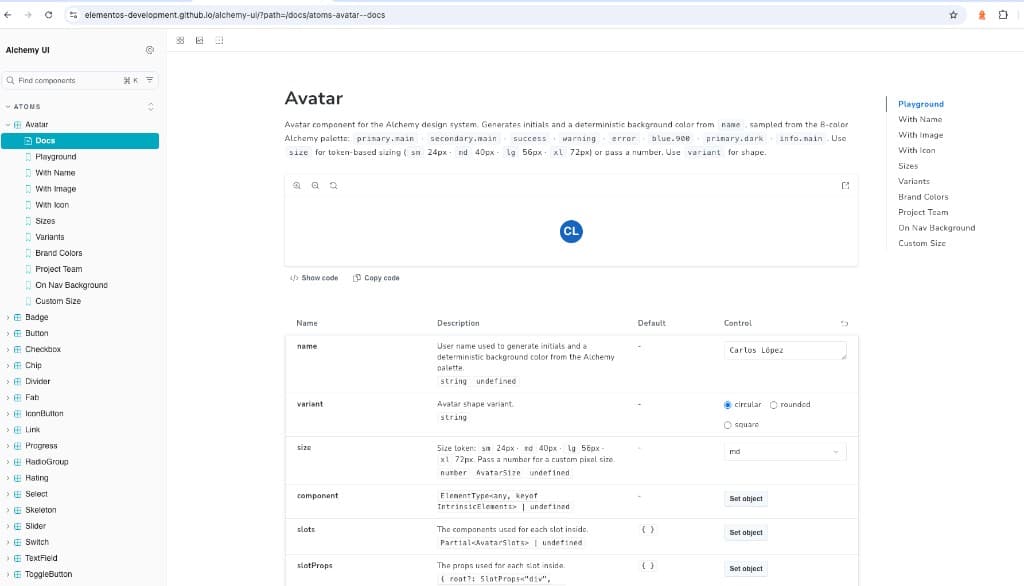Copy code of the Avatar preview

click(x=376, y=278)
